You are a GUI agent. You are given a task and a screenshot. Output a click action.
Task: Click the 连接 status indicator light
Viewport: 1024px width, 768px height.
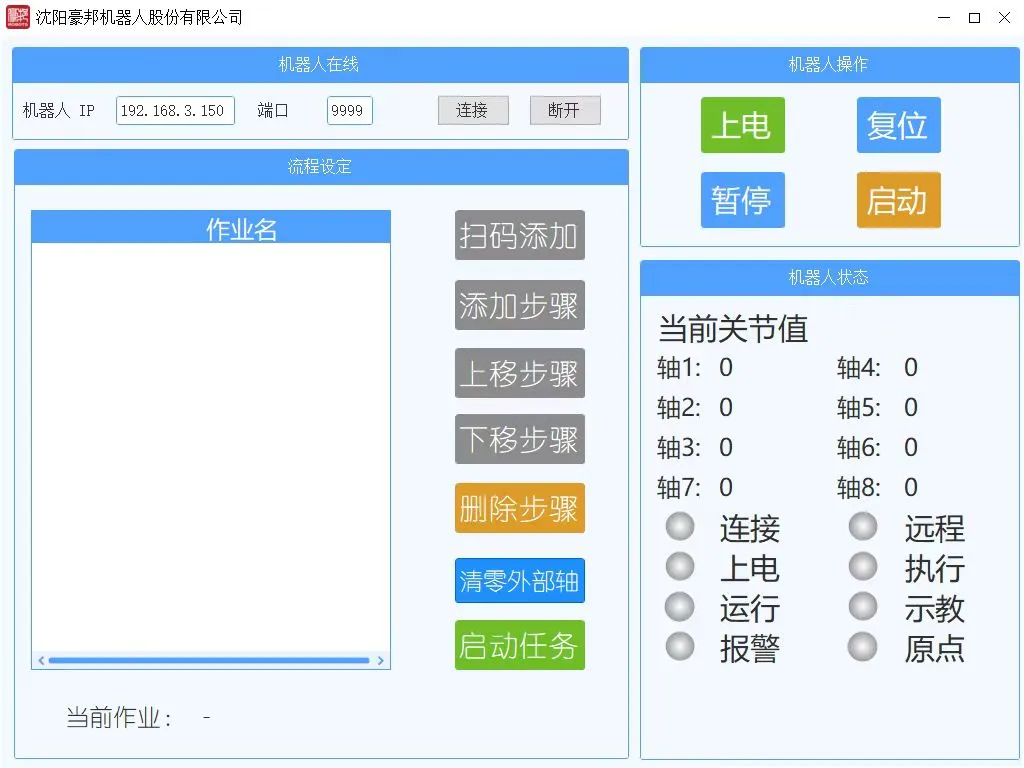click(680, 526)
